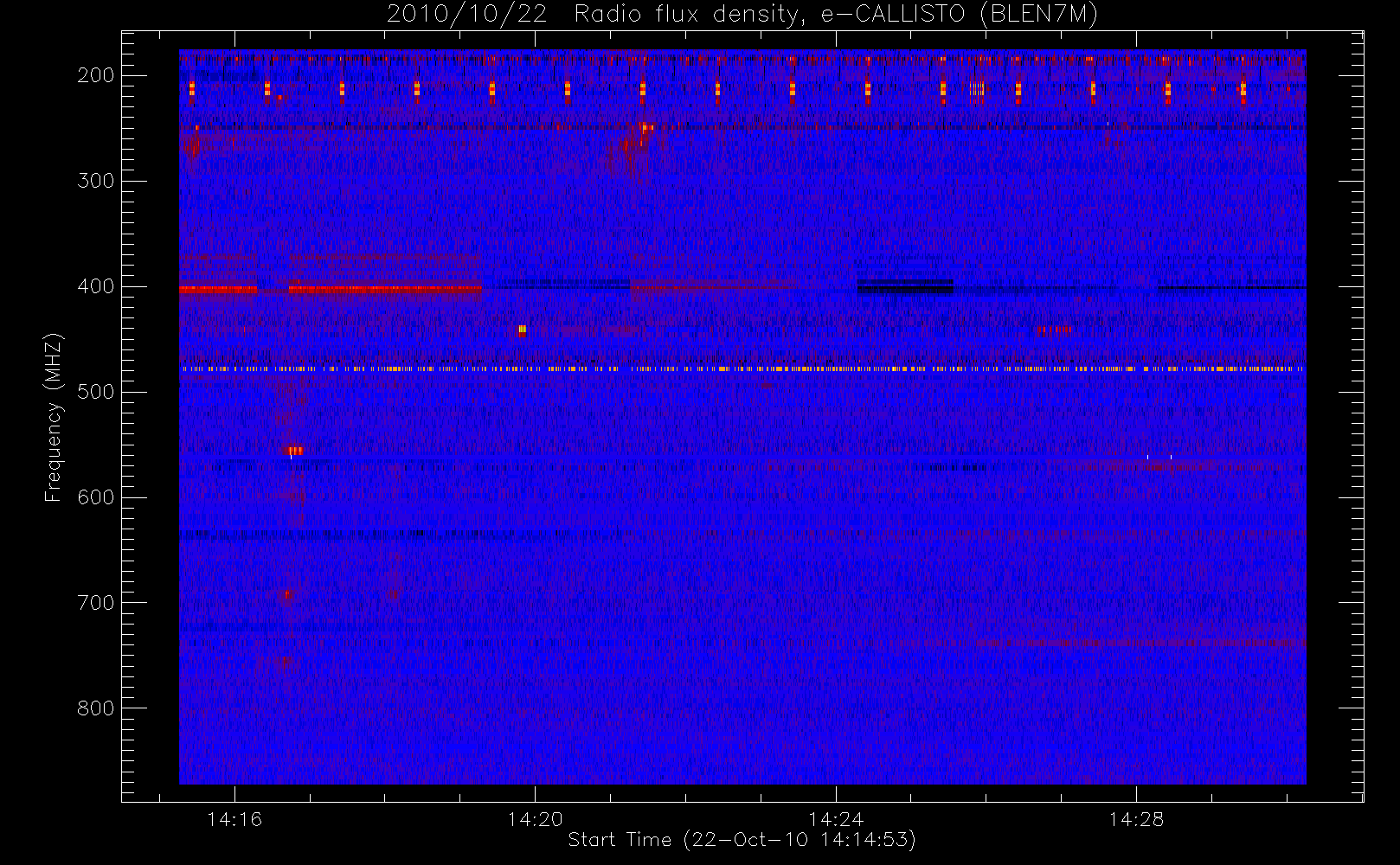Click the "Start Time (22-Oct-10 14:14:53)" label
Viewport: 1400px width, 865px height.
(x=742, y=840)
